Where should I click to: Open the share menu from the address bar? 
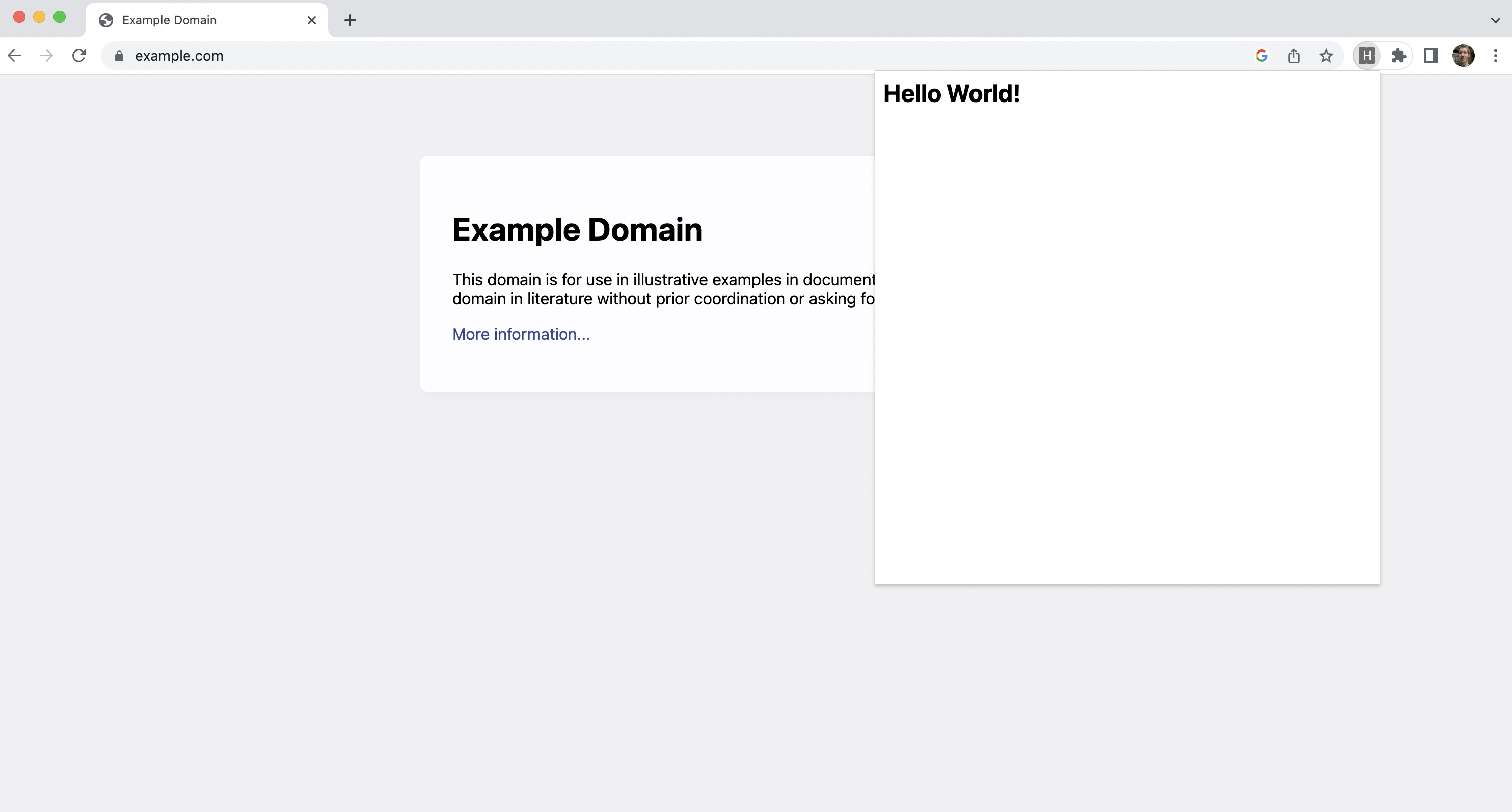tap(1294, 55)
